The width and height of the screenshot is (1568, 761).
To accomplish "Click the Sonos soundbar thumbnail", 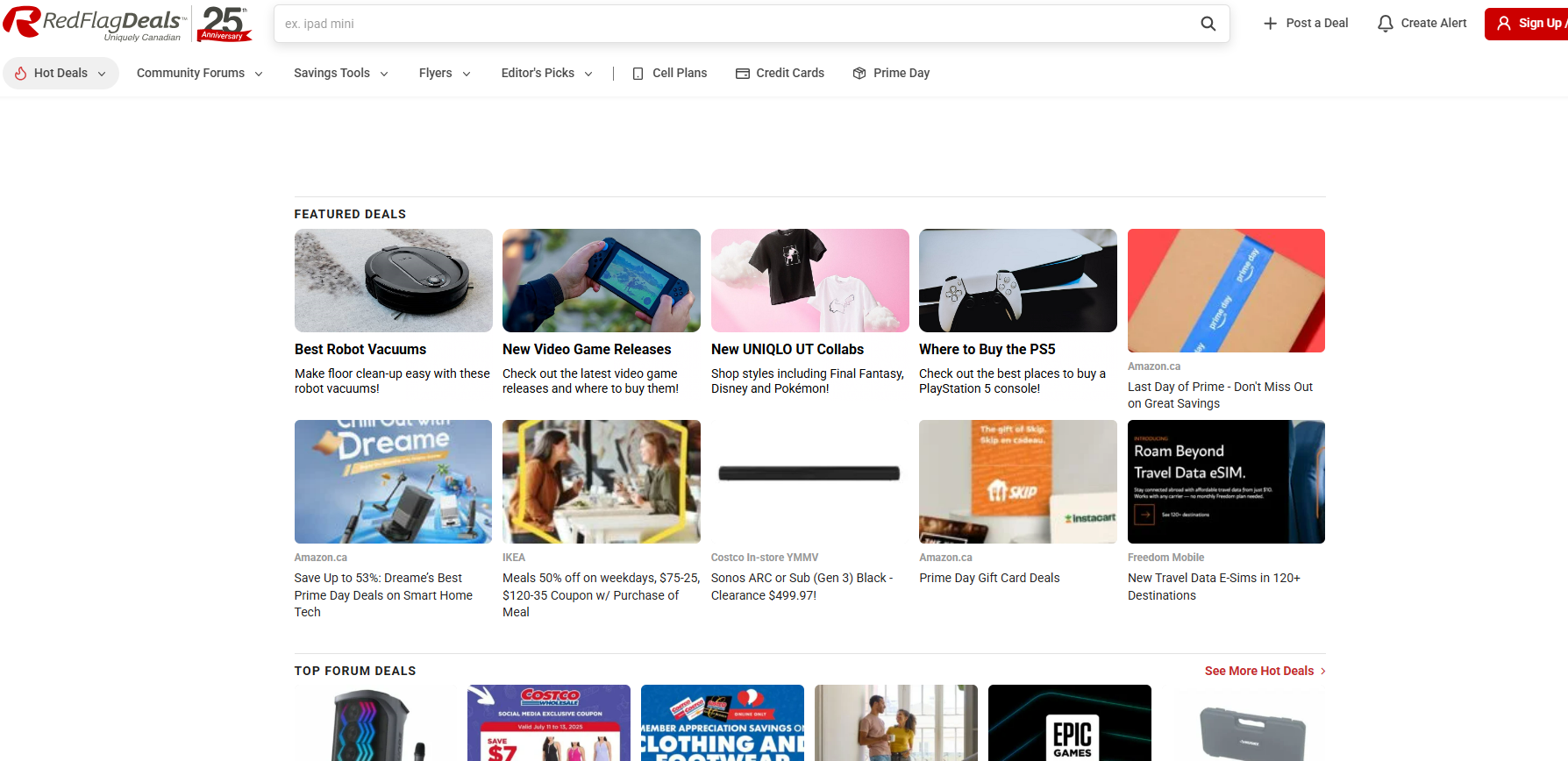I will pos(810,481).
